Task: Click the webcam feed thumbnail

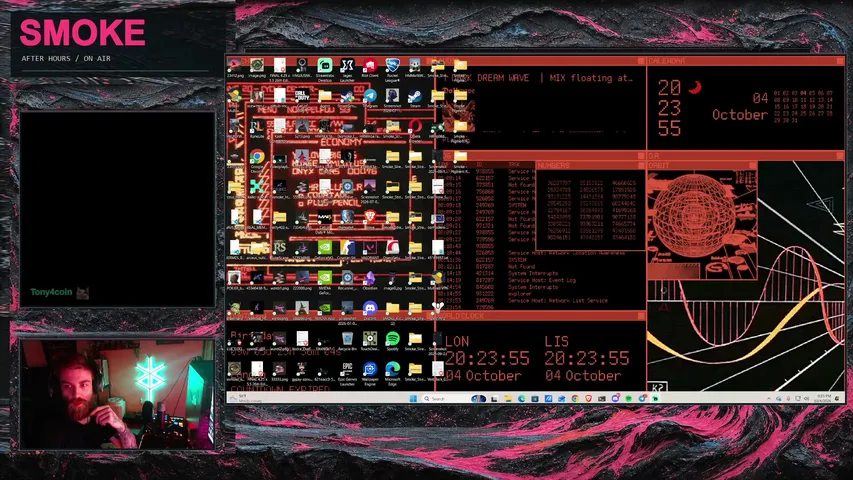Action: 118,395
